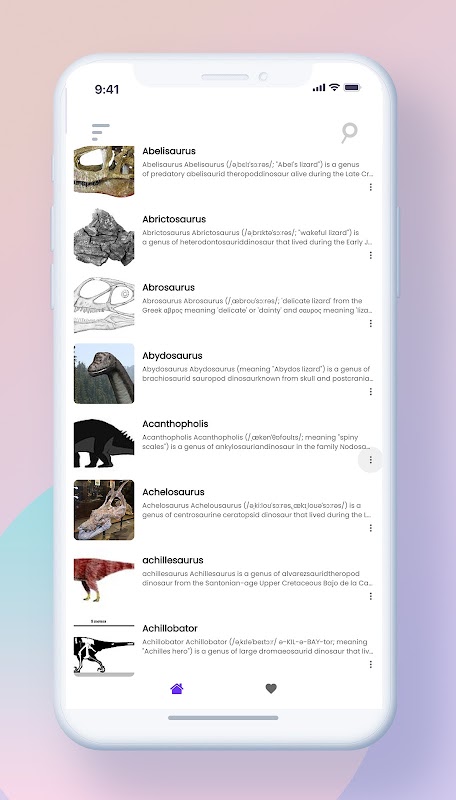456x800 pixels.
Task: Open the Abrosaurus skull drawing thumbnail
Action: click(x=104, y=305)
